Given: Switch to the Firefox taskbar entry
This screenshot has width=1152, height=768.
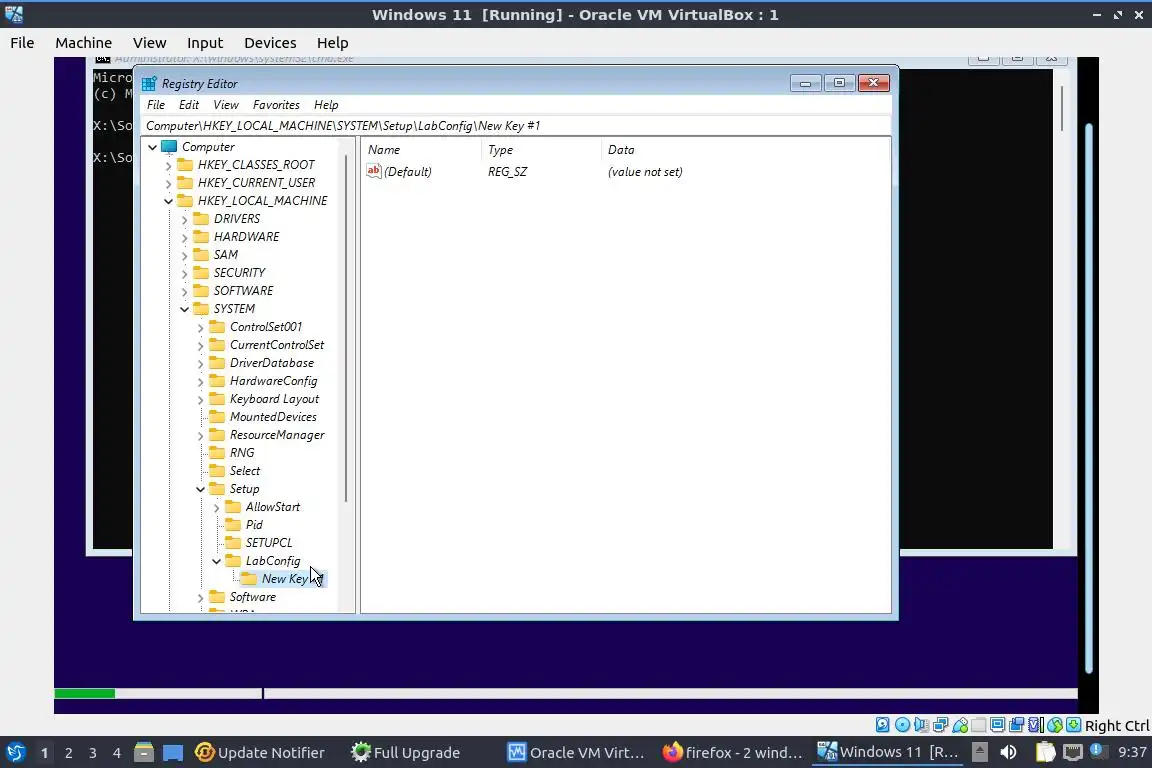Looking at the screenshot, I should [x=732, y=753].
